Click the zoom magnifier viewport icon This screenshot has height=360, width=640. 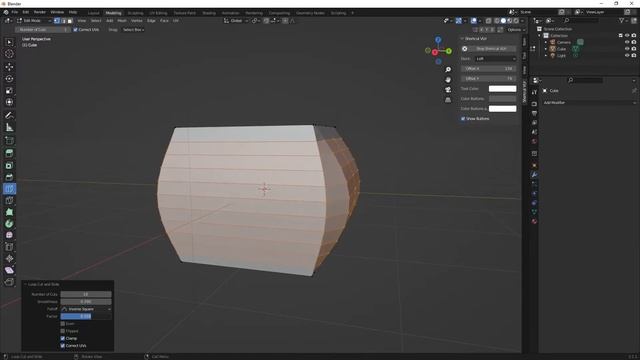448,69
